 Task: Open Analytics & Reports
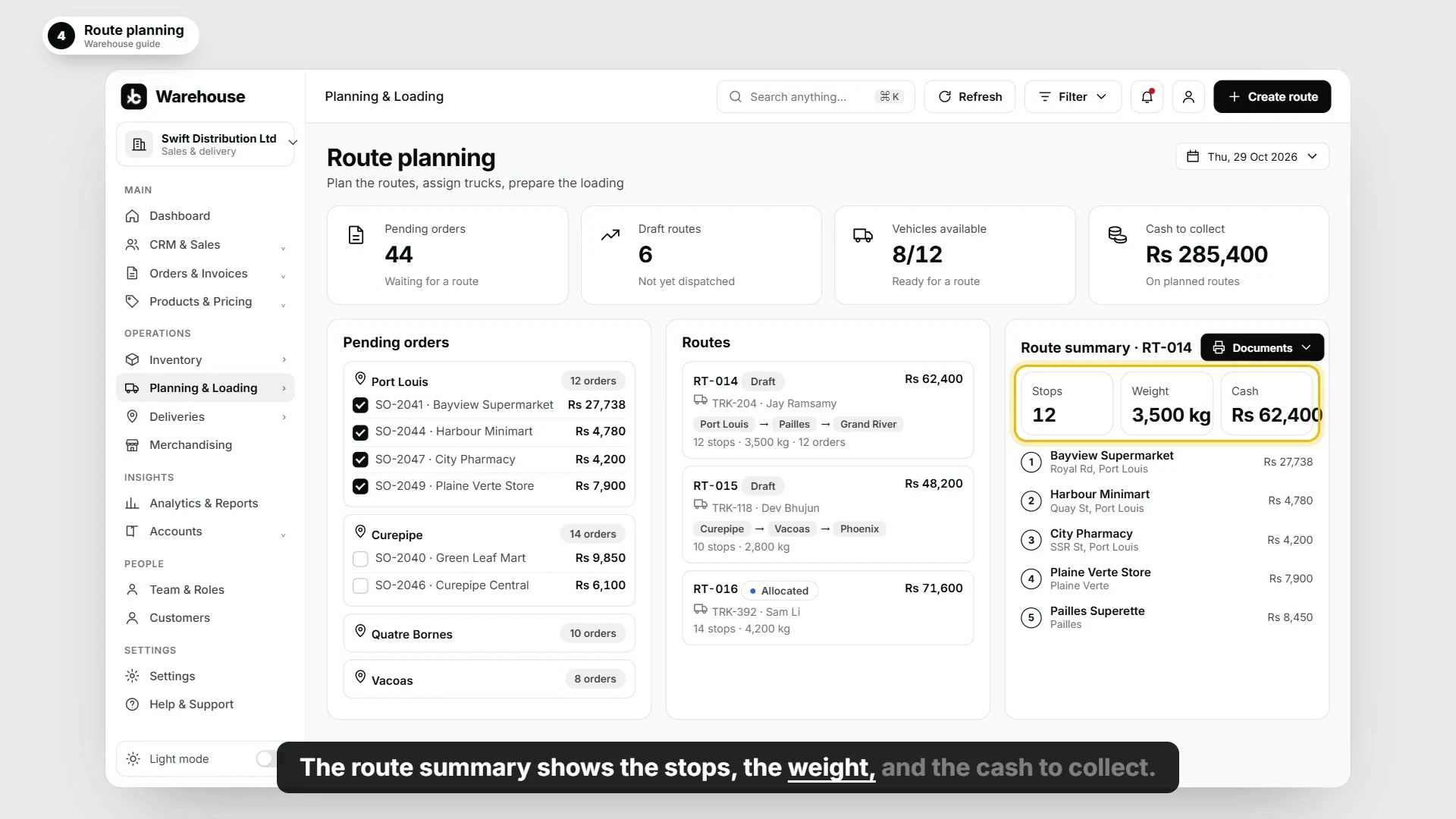coord(206,504)
